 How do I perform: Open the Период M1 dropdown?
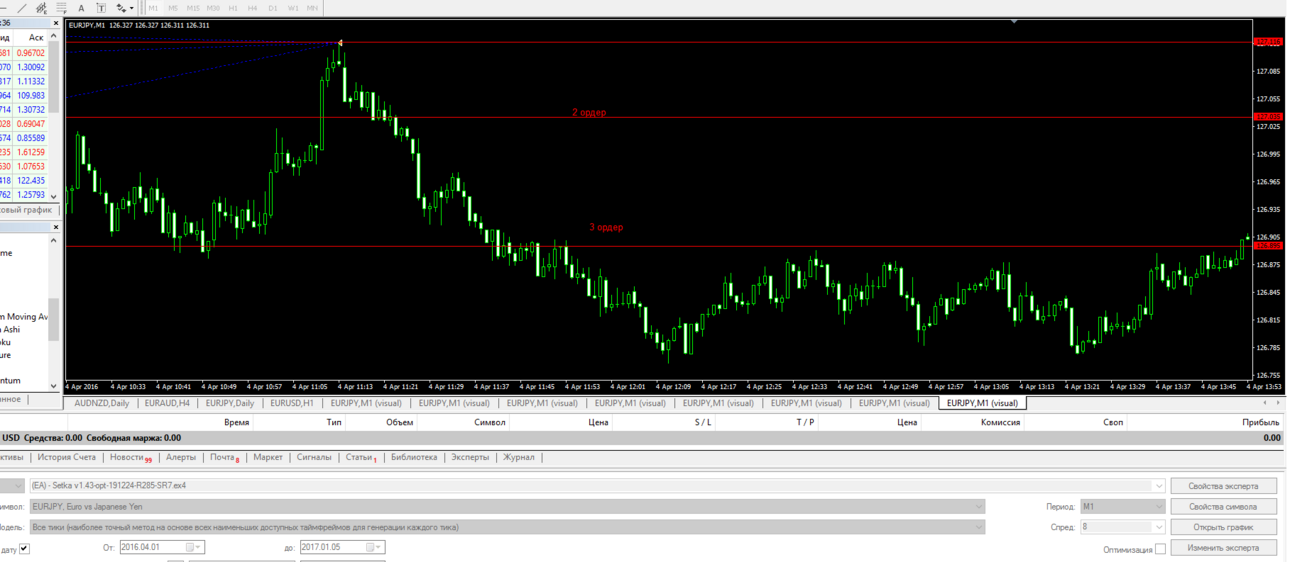click(x=1159, y=507)
